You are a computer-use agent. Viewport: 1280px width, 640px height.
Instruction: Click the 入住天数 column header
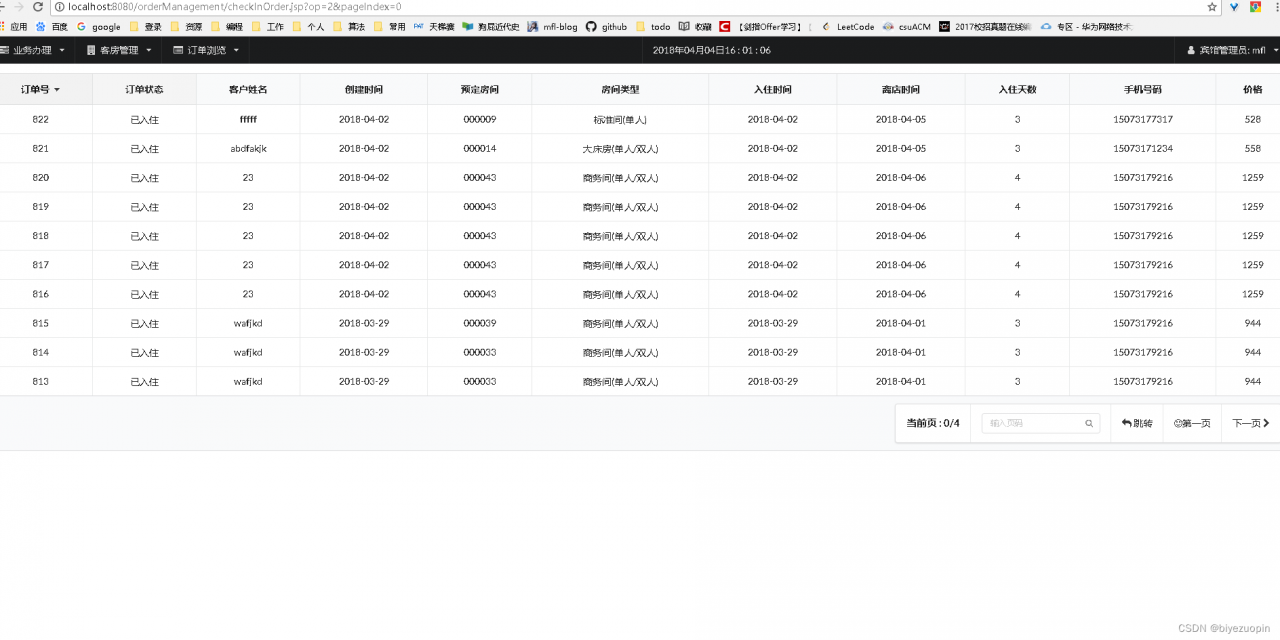click(1017, 89)
